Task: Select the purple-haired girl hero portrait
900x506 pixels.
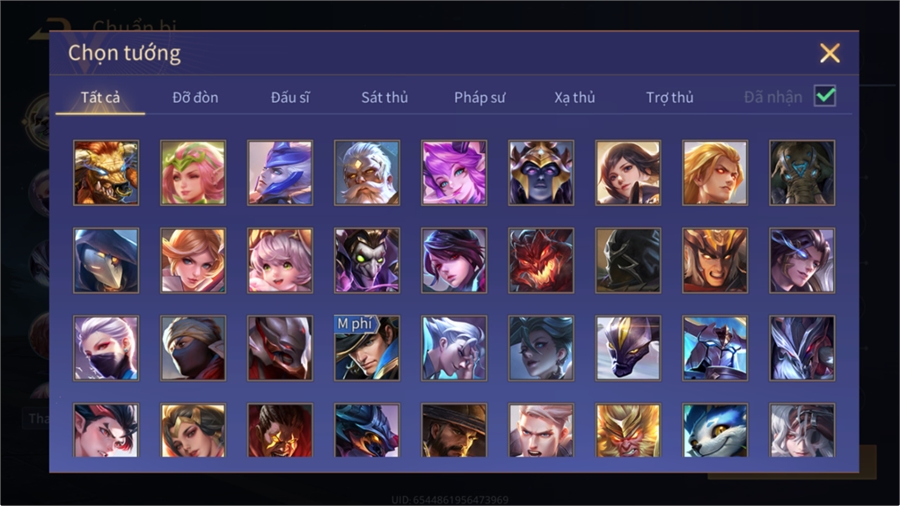Action: point(454,173)
